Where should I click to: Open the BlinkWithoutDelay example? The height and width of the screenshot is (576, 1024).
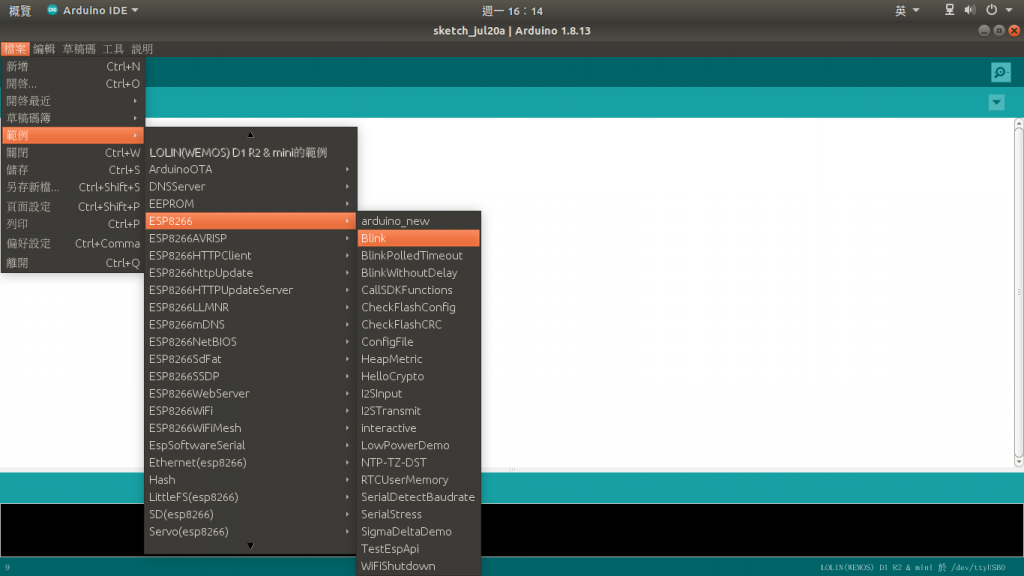point(419,273)
